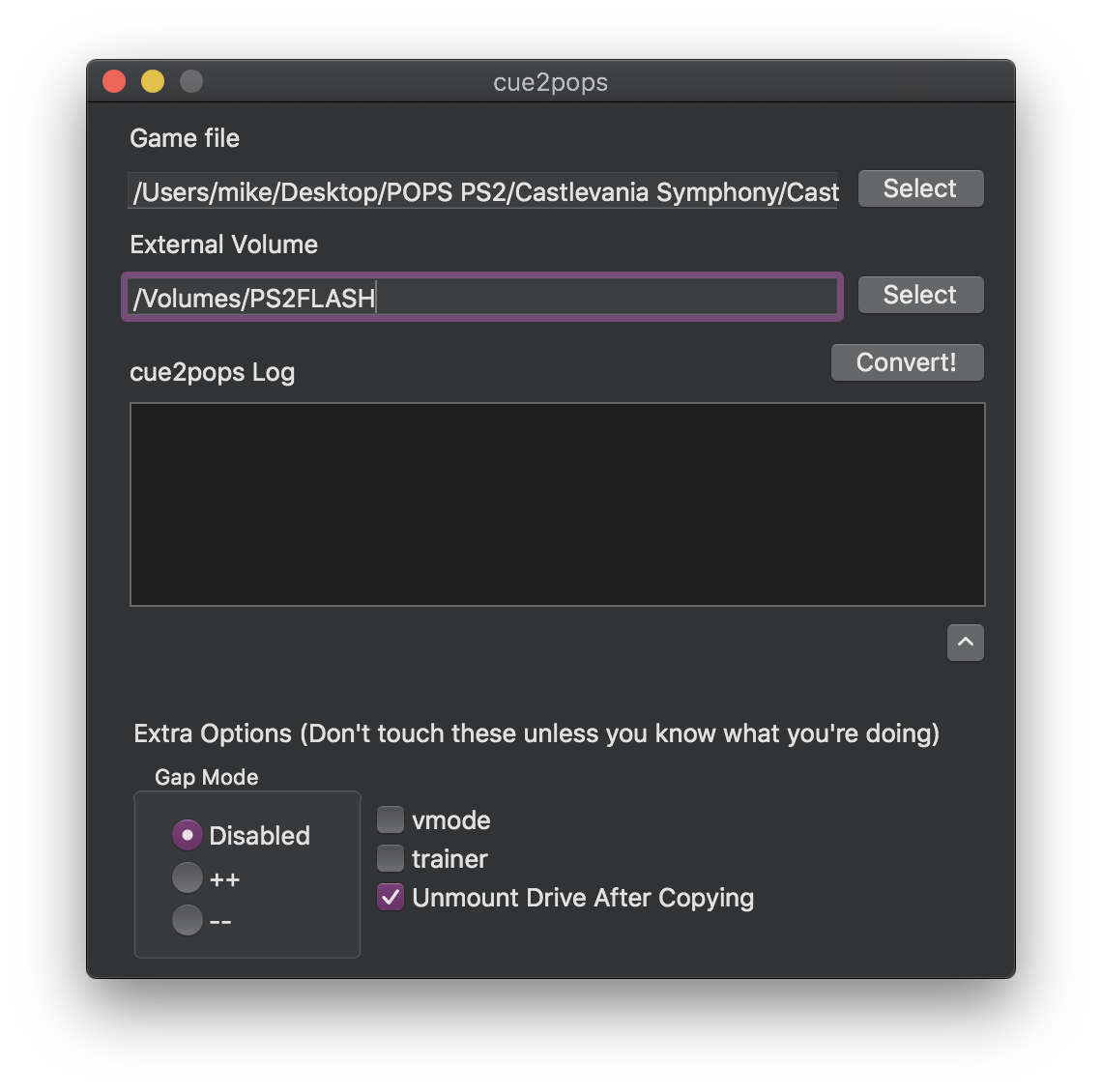Click the Gap Mode group label
Screen dimensions: 1102x1092
tap(207, 777)
